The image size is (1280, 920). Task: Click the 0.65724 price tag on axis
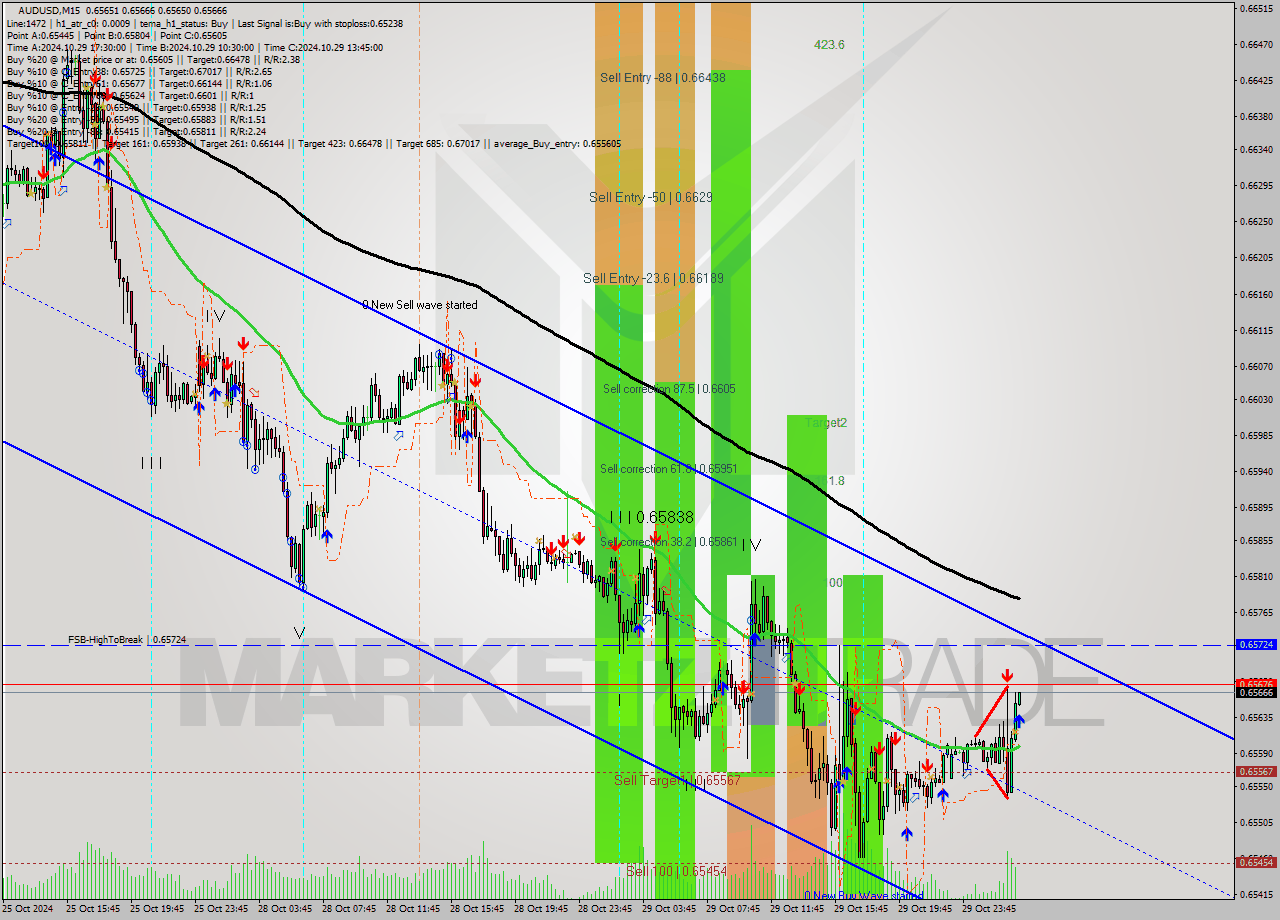click(x=1256, y=645)
